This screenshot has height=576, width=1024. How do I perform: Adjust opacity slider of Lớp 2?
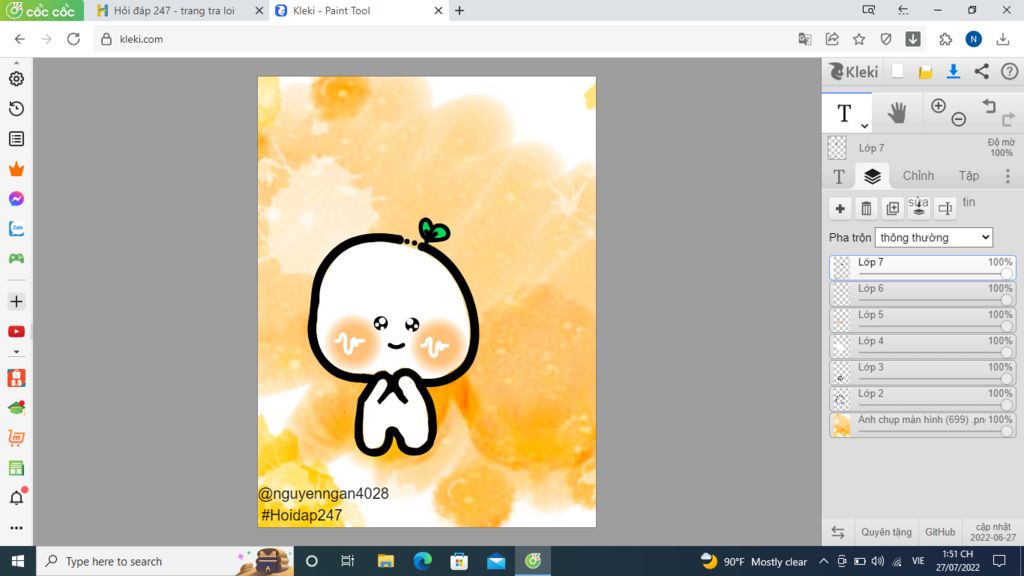pos(1006,404)
